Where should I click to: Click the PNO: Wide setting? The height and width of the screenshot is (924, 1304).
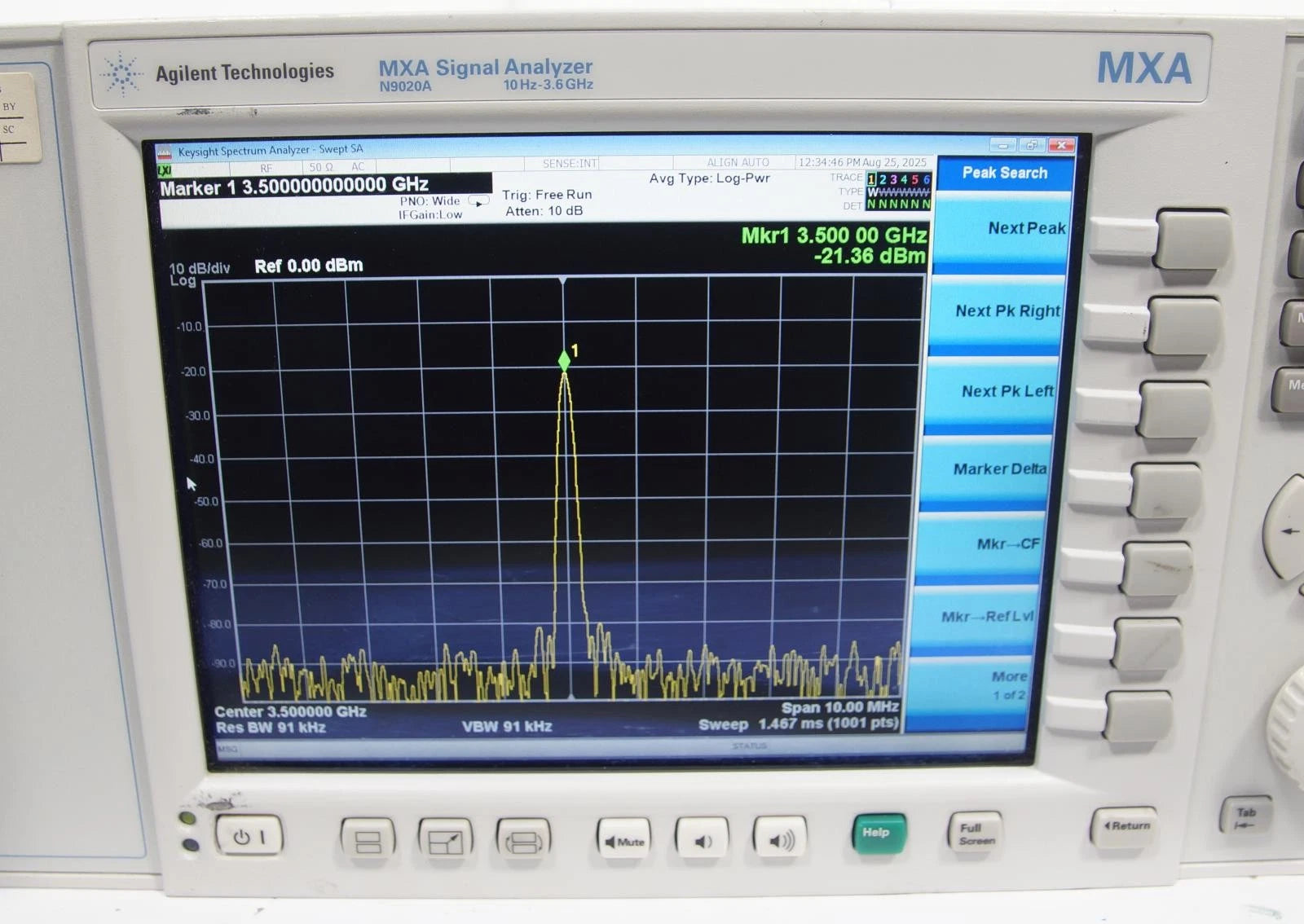(x=430, y=201)
